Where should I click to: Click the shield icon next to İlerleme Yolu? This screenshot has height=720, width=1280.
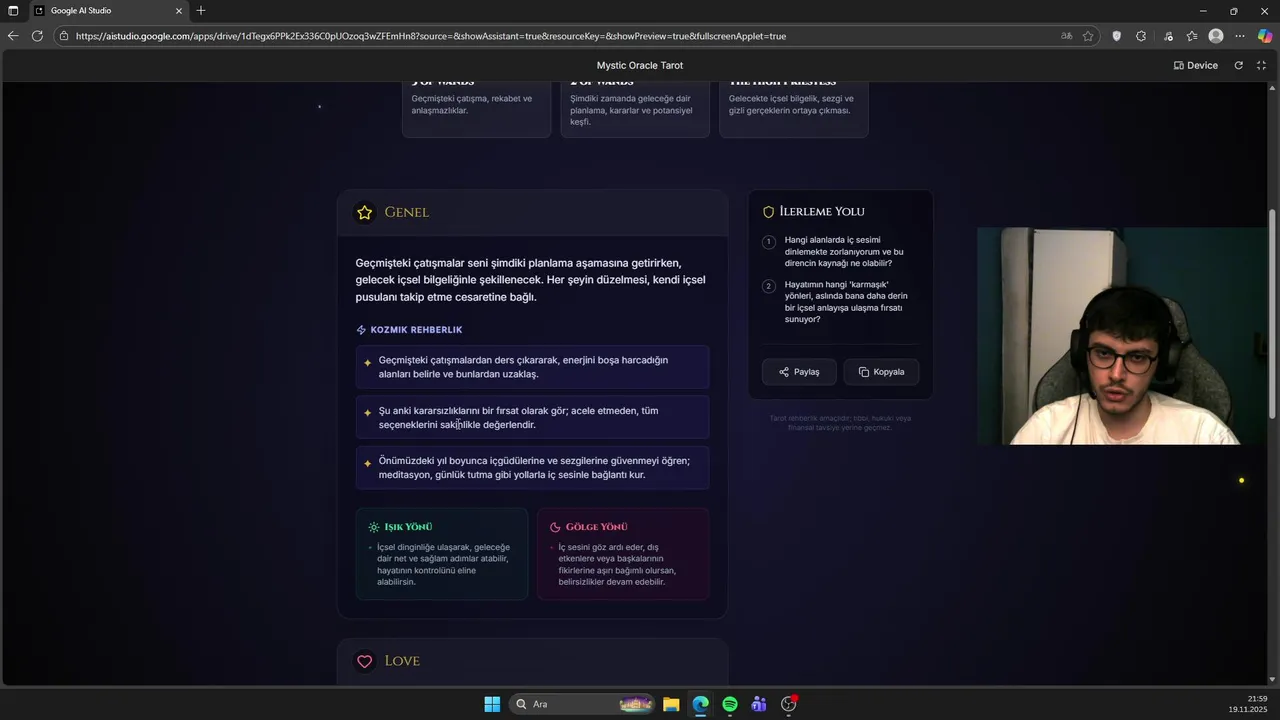(x=768, y=212)
